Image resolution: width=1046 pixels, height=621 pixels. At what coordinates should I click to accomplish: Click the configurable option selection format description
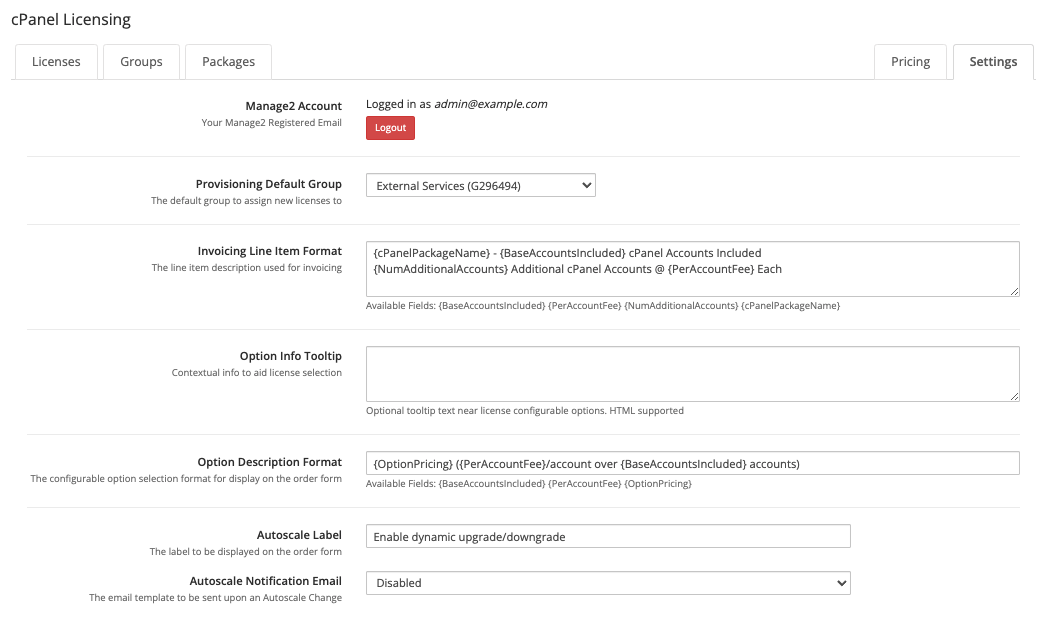(x=186, y=479)
